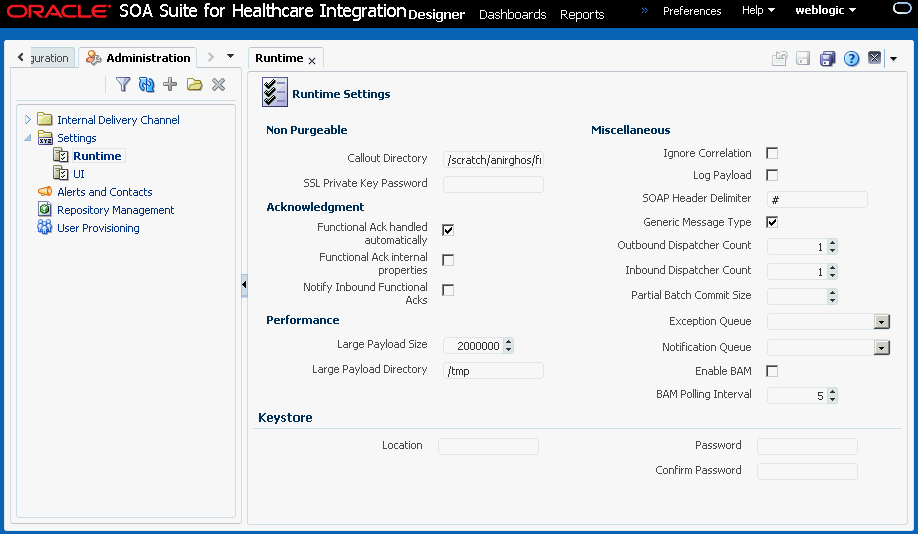Toggle Functional Ack handled automatically checkbox
Image resolution: width=918 pixels, height=534 pixels.
pyautogui.click(x=448, y=230)
